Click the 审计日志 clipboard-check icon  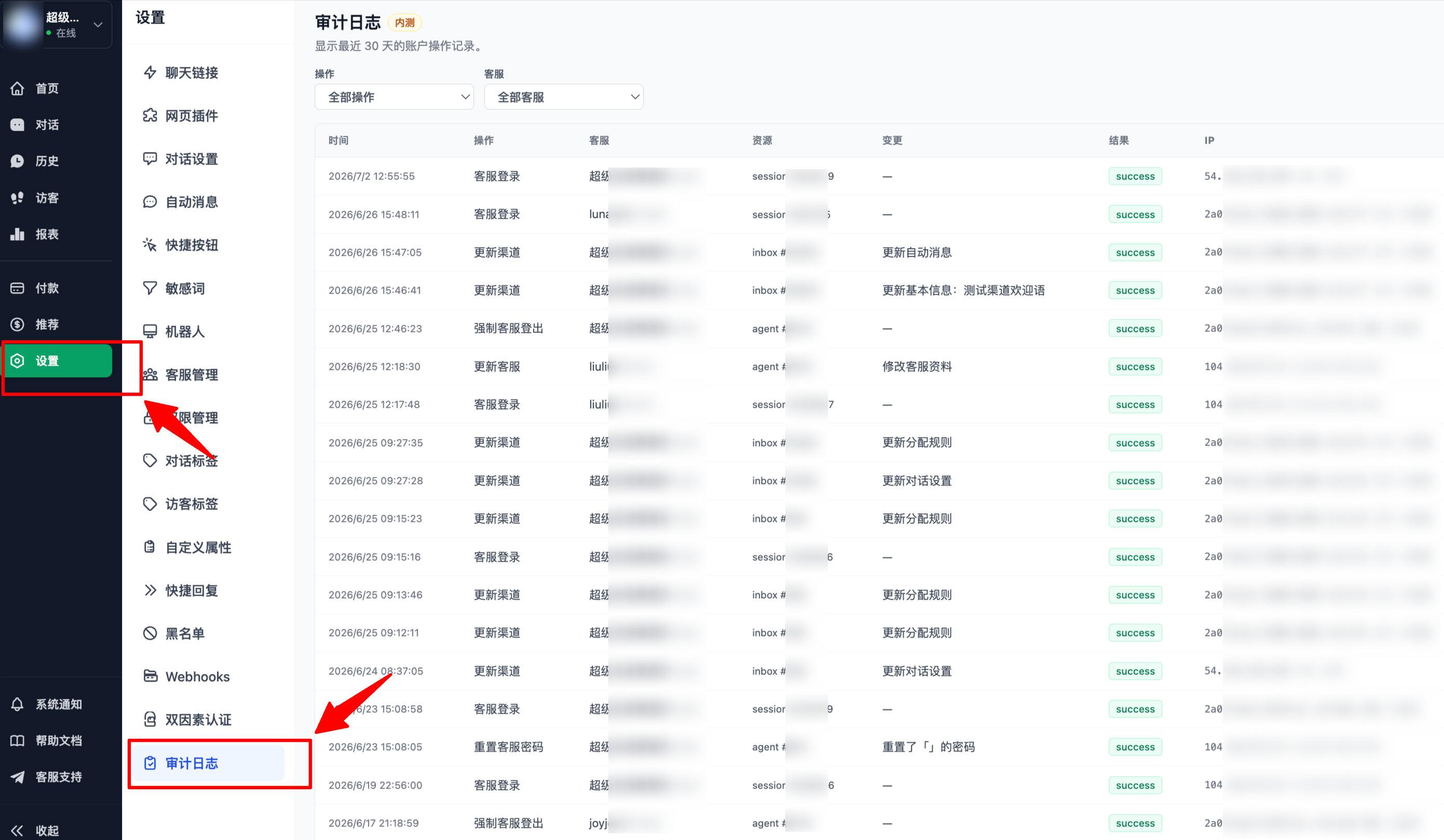point(150,763)
